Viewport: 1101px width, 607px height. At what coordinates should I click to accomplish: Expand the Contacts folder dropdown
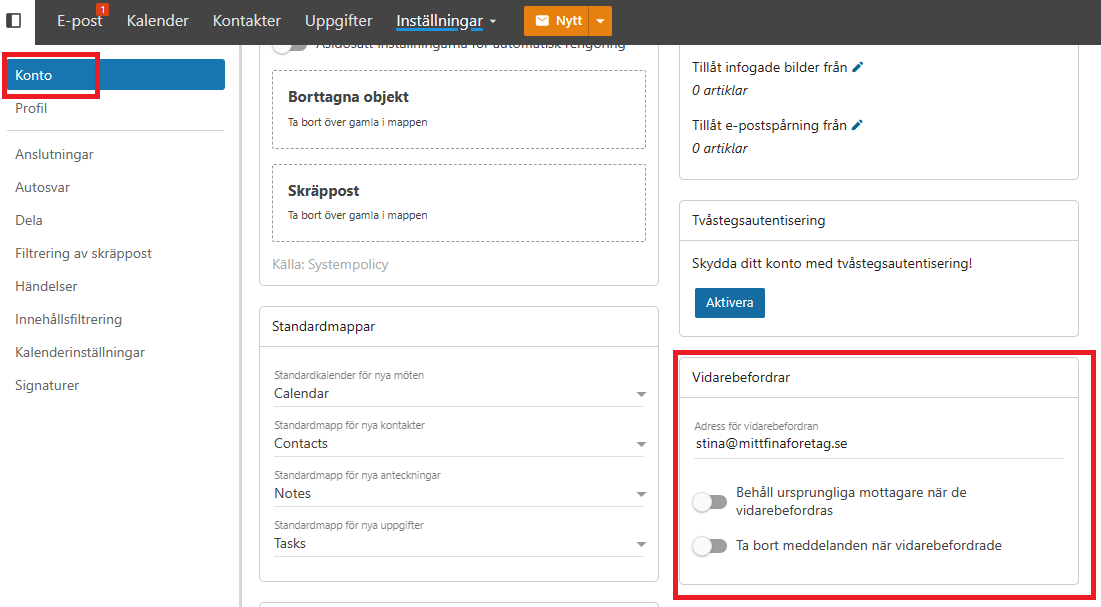click(x=459, y=443)
